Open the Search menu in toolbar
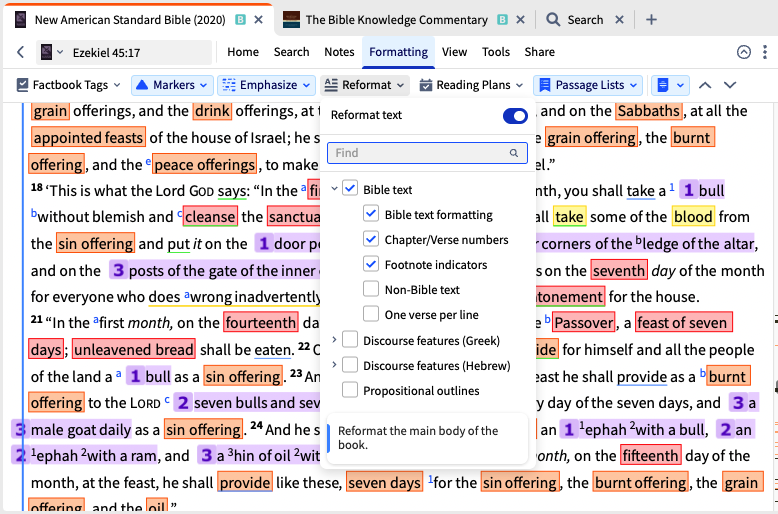 (x=291, y=52)
